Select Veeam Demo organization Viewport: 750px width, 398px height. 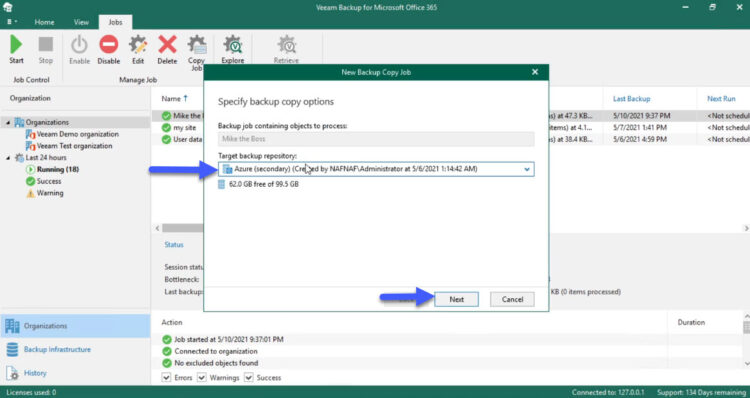pyautogui.click(x=77, y=134)
